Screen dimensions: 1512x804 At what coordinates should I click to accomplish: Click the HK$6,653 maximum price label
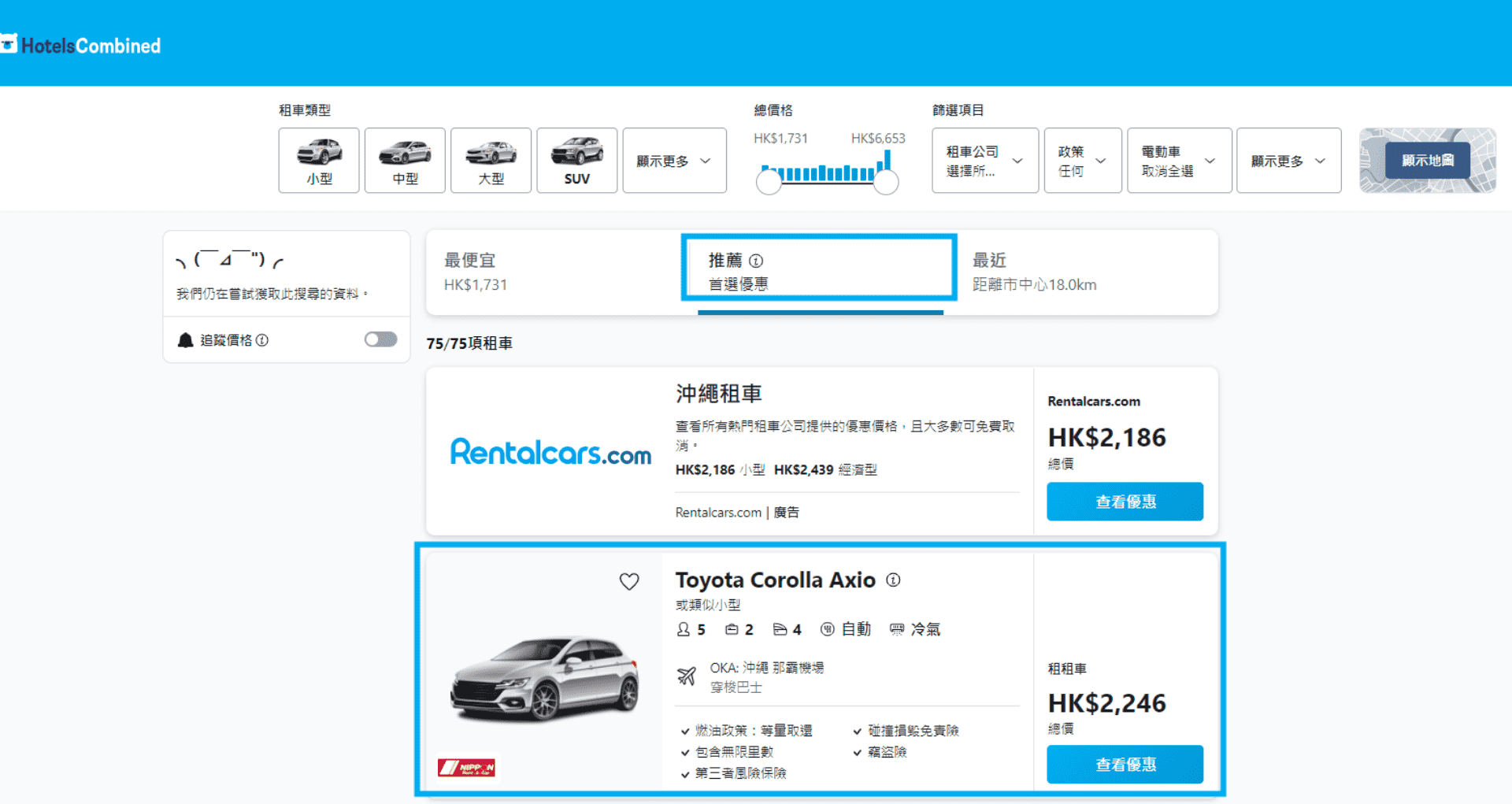(x=878, y=139)
